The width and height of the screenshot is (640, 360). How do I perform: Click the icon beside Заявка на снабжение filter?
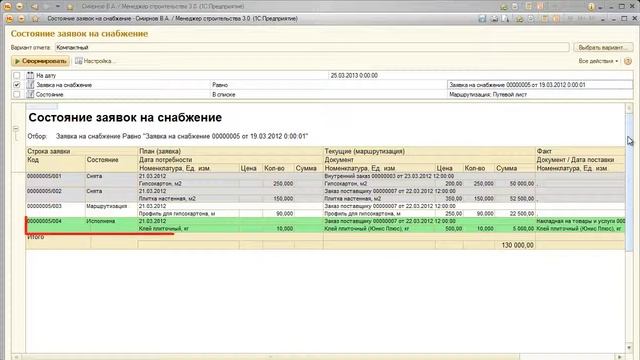click(x=30, y=85)
